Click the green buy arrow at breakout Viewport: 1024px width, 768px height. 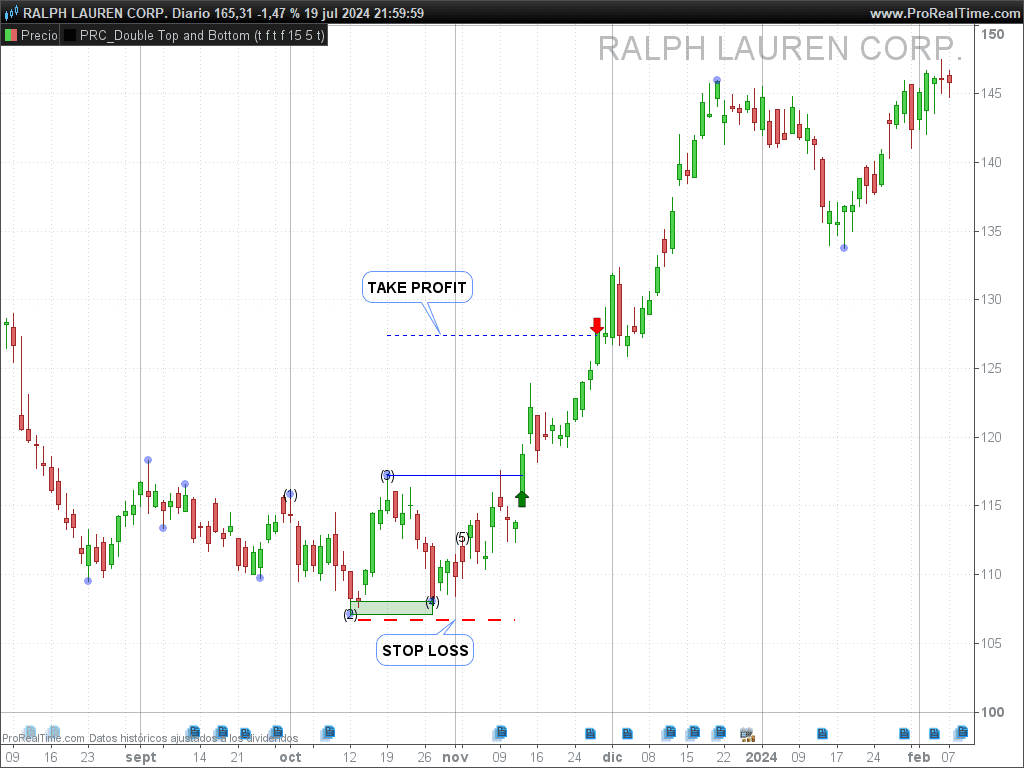pos(521,499)
